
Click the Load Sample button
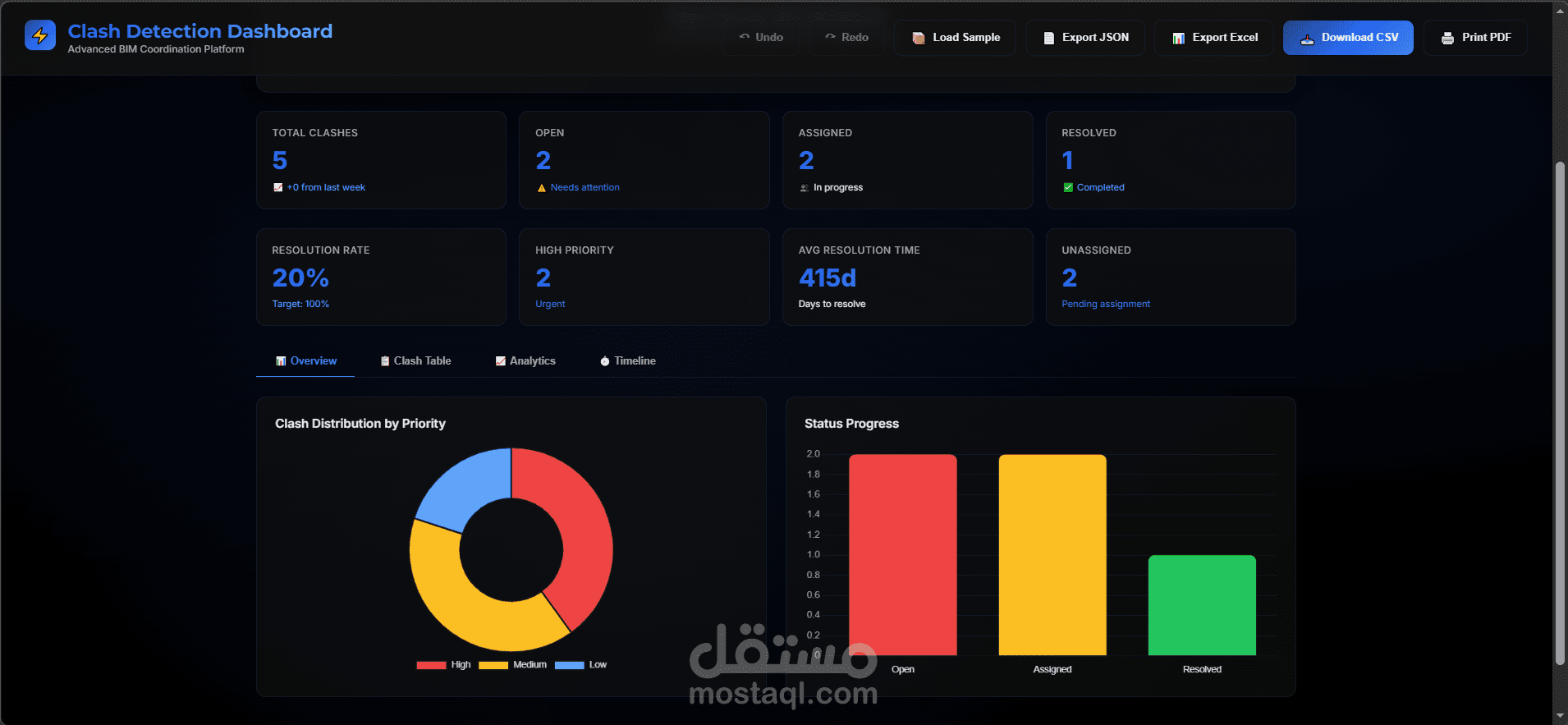(x=955, y=38)
